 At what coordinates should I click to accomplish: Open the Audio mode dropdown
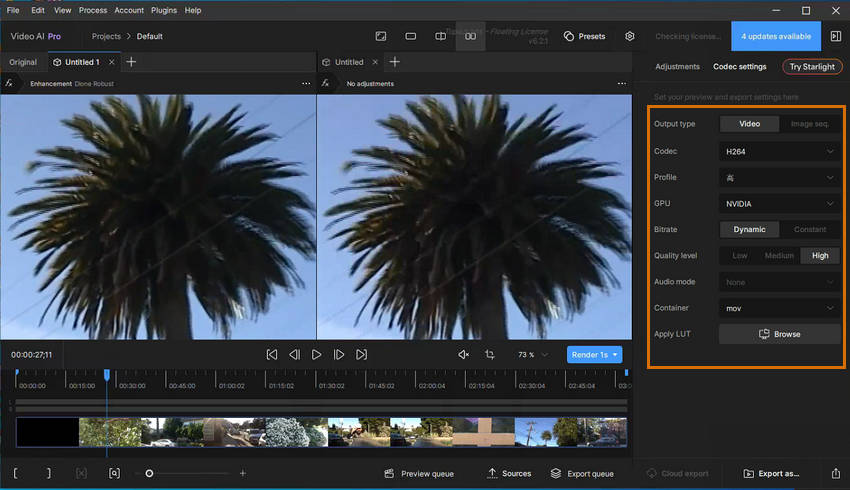click(780, 282)
